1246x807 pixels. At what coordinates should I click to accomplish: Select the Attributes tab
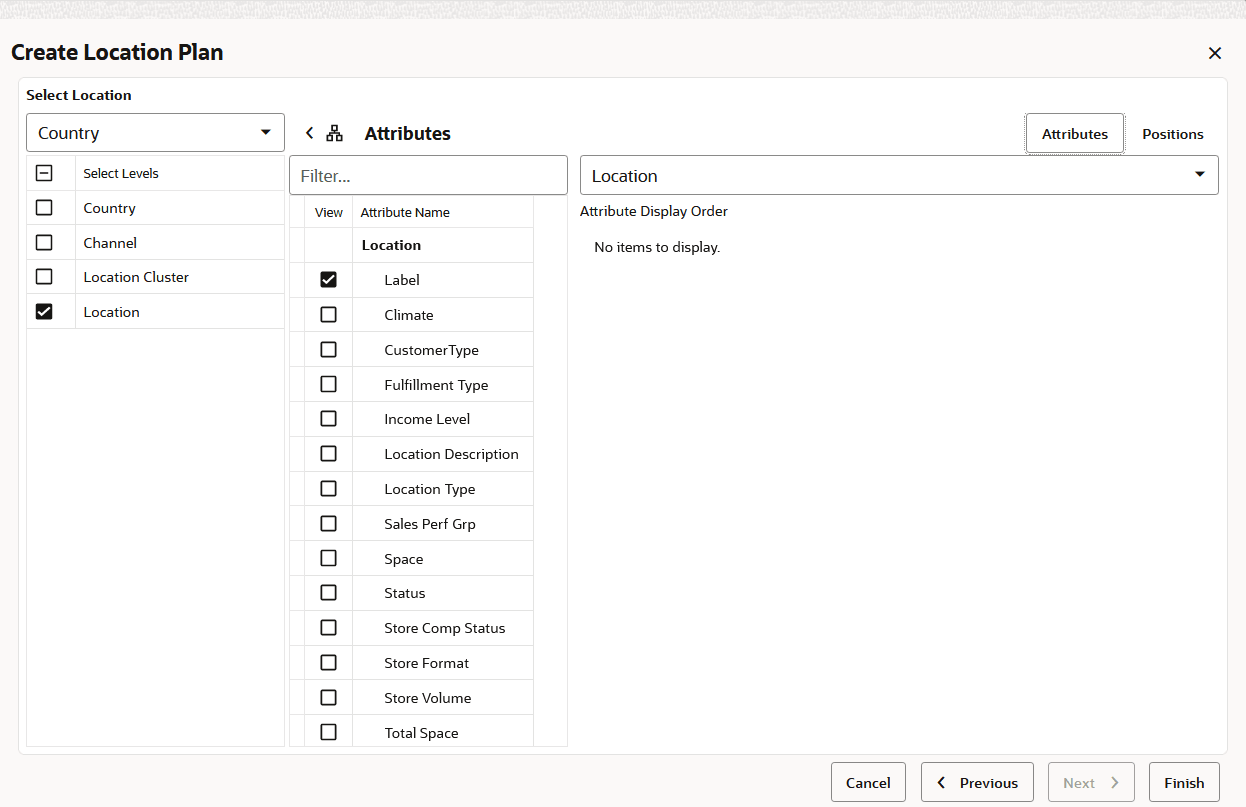[x=1074, y=133]
